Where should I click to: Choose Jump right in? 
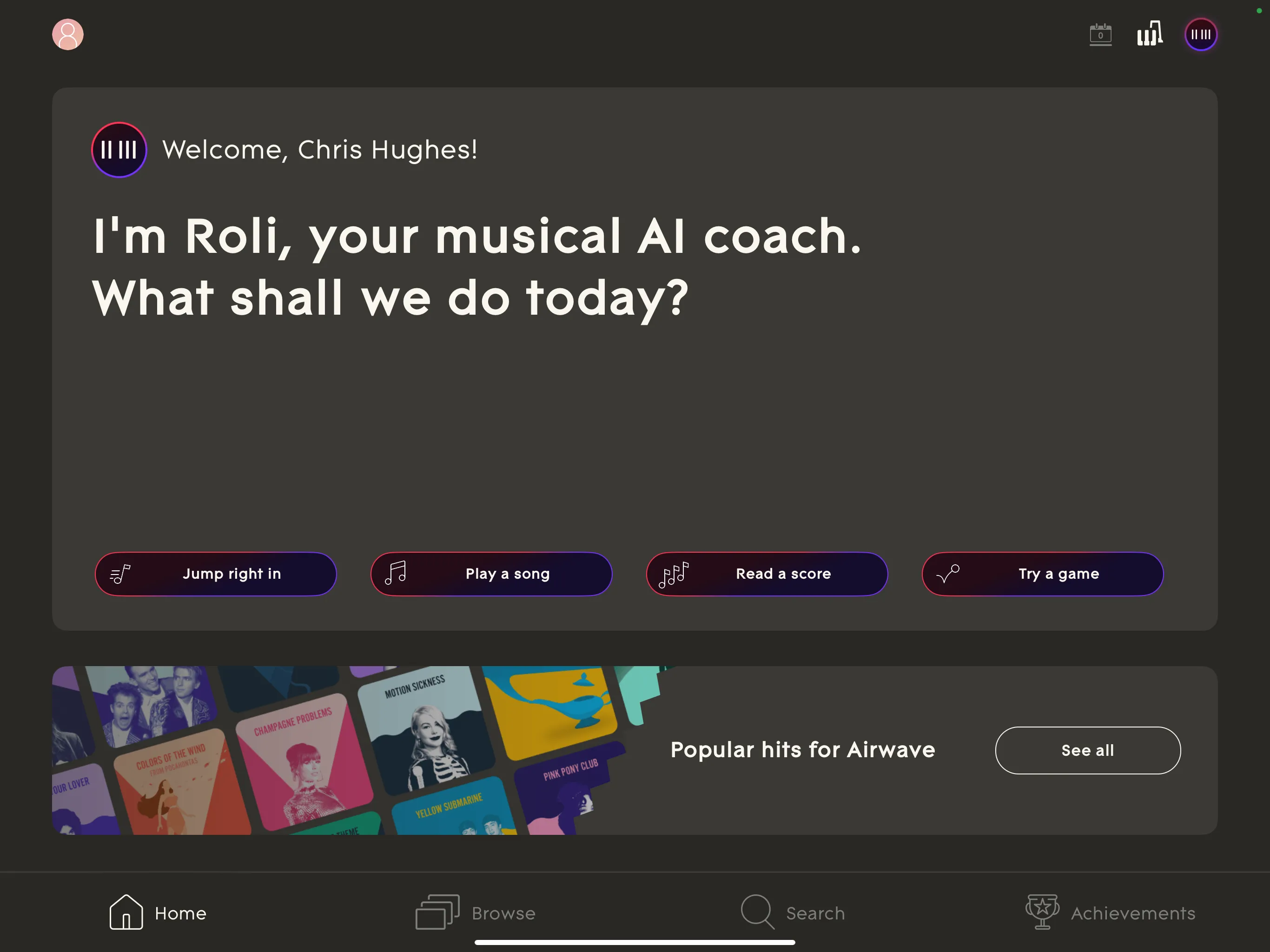tap(215, 574)
